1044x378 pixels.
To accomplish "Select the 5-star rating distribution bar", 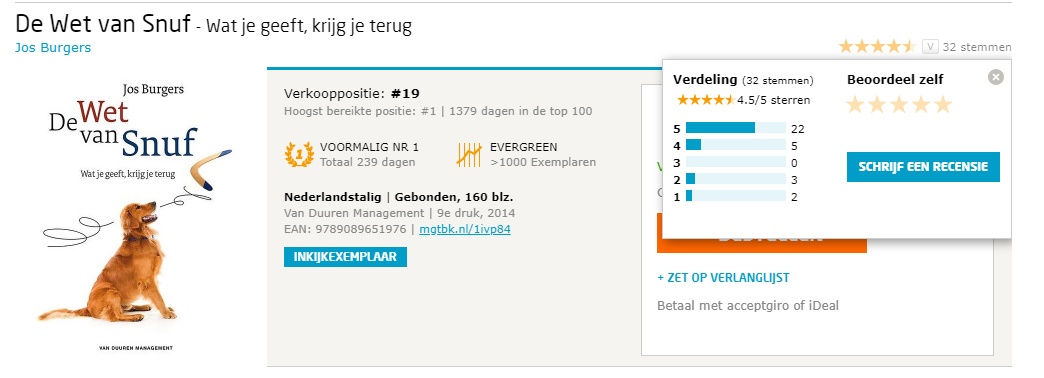I will coord(736,128).
